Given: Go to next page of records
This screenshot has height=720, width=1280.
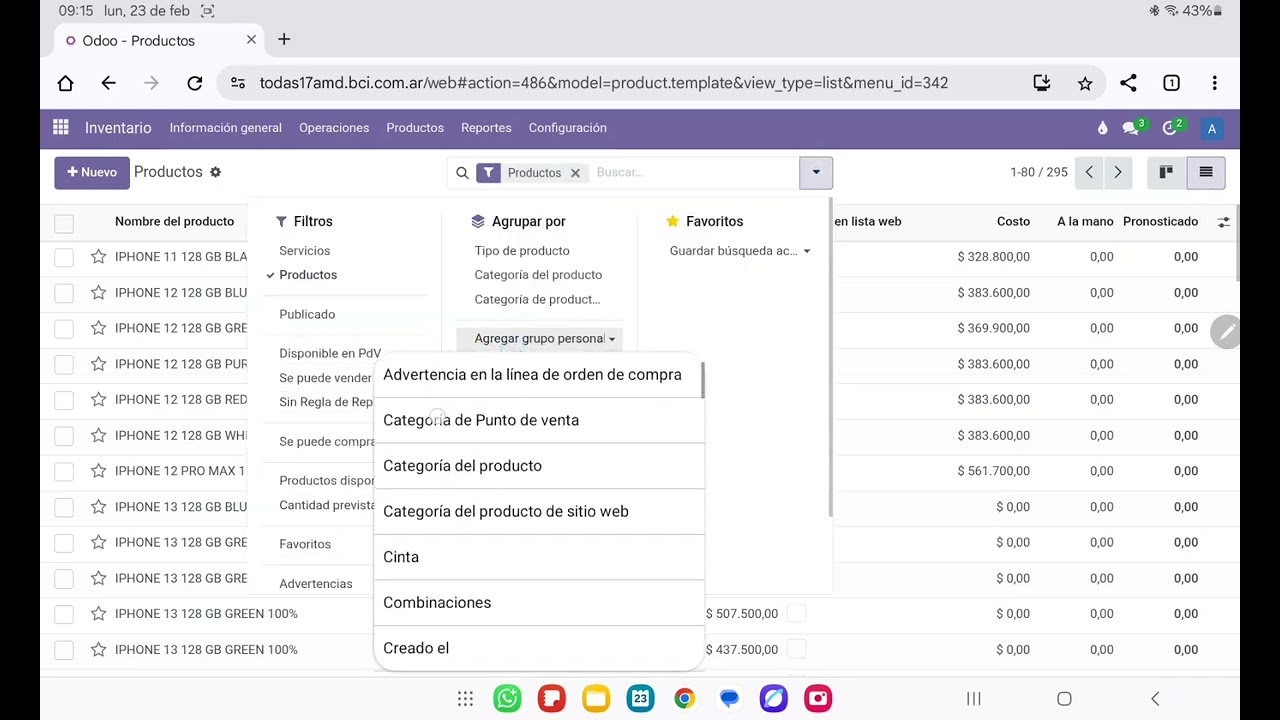Looking at the screenshot, I should point(1118,172).
